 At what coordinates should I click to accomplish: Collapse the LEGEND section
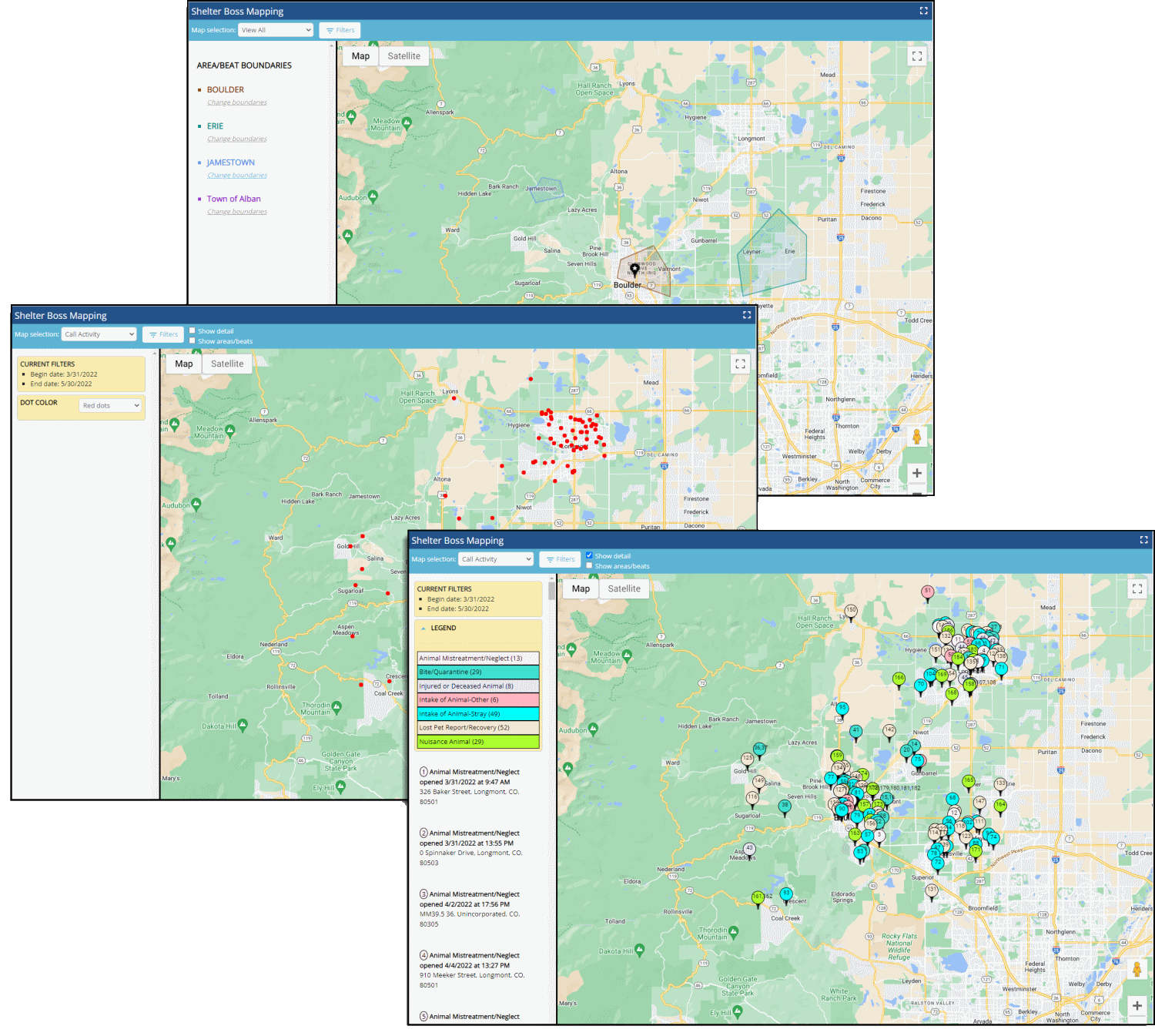coord(423,629)
